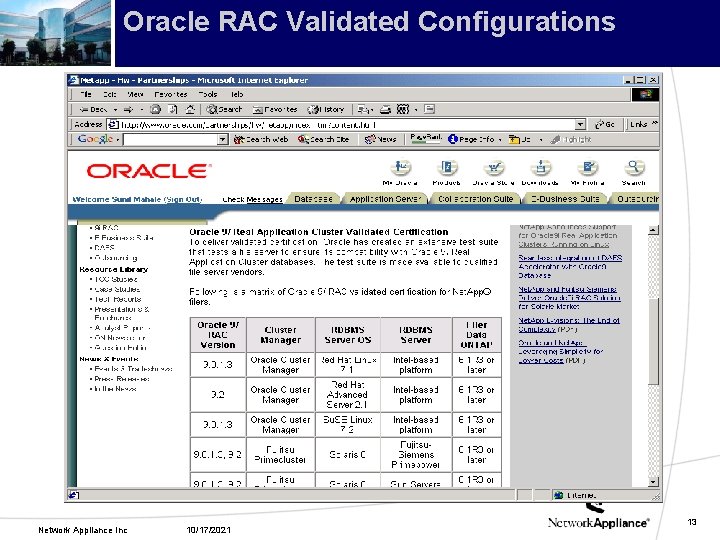Open Case Studies in Resource Library
The width and height of the screenshot is (720, 540).
(117, 289)
